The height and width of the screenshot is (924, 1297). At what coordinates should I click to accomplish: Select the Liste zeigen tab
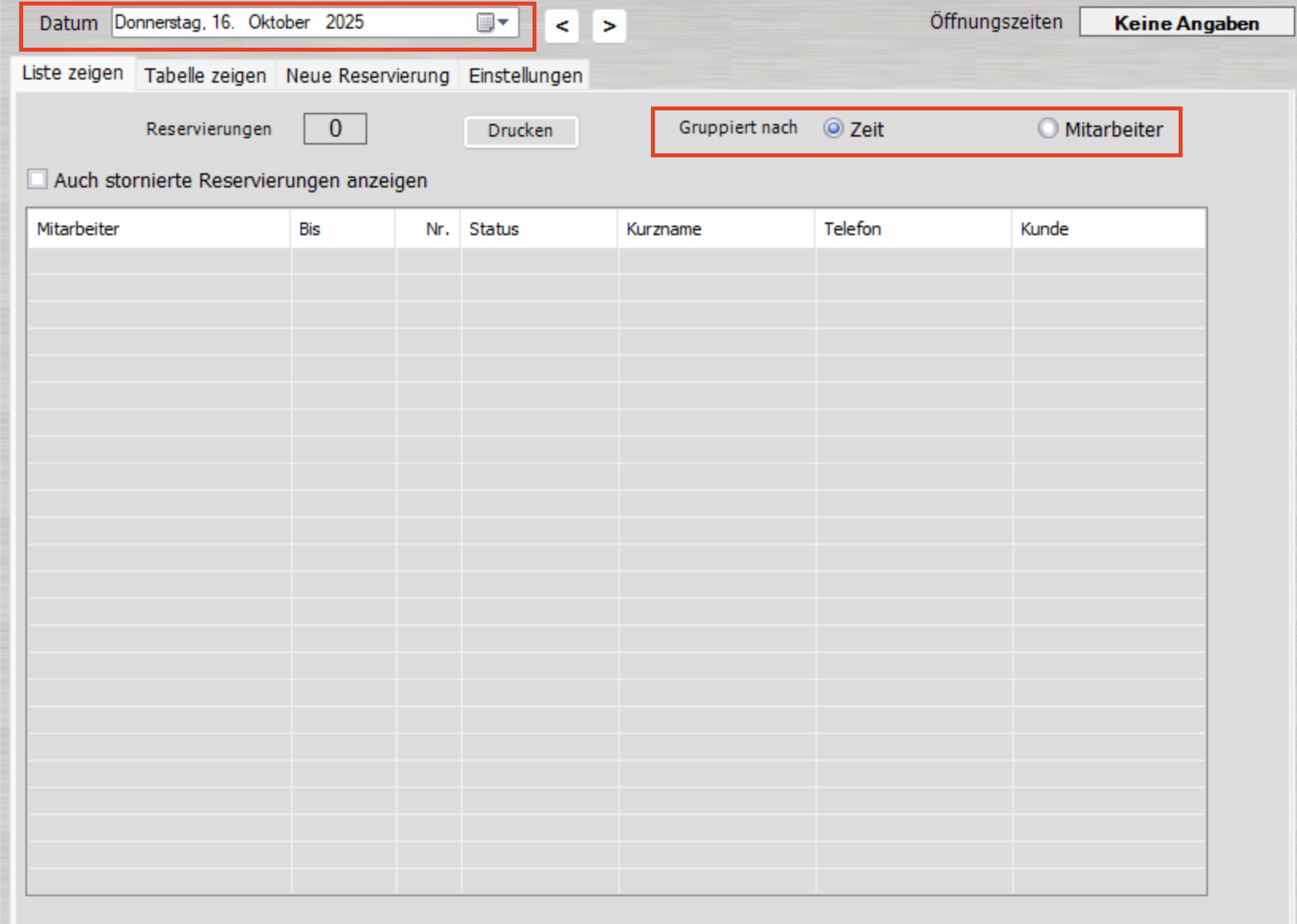[72, 72]
